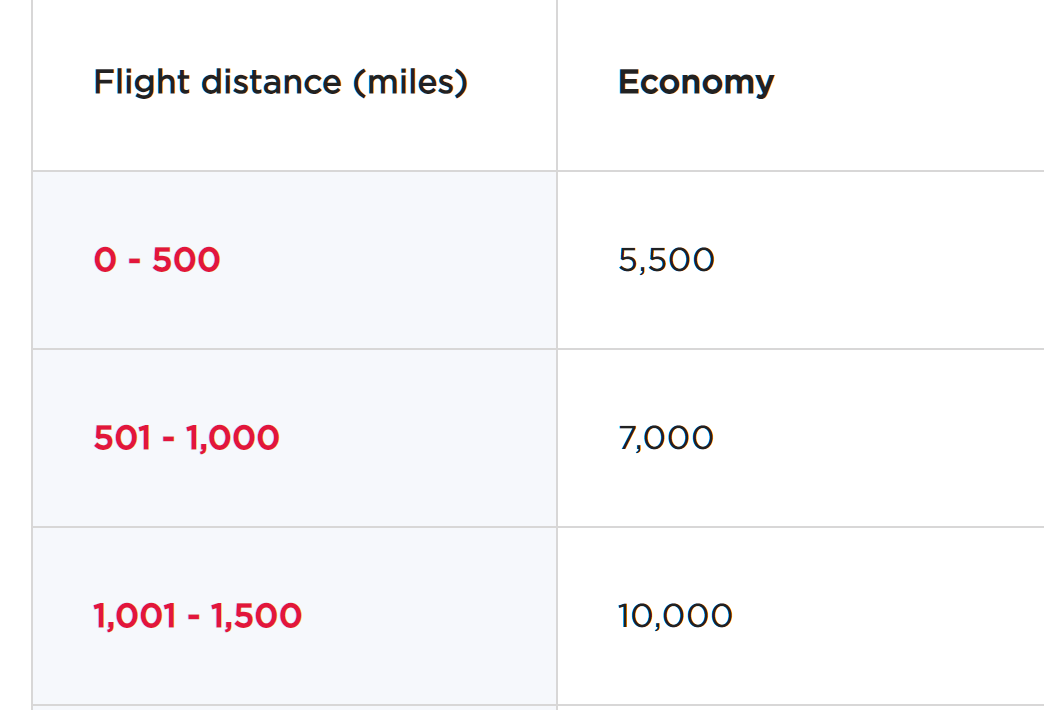Click the red "1,500" ending the third range
This screenshot has height=710, width=1044.
(x=256, y=615)
